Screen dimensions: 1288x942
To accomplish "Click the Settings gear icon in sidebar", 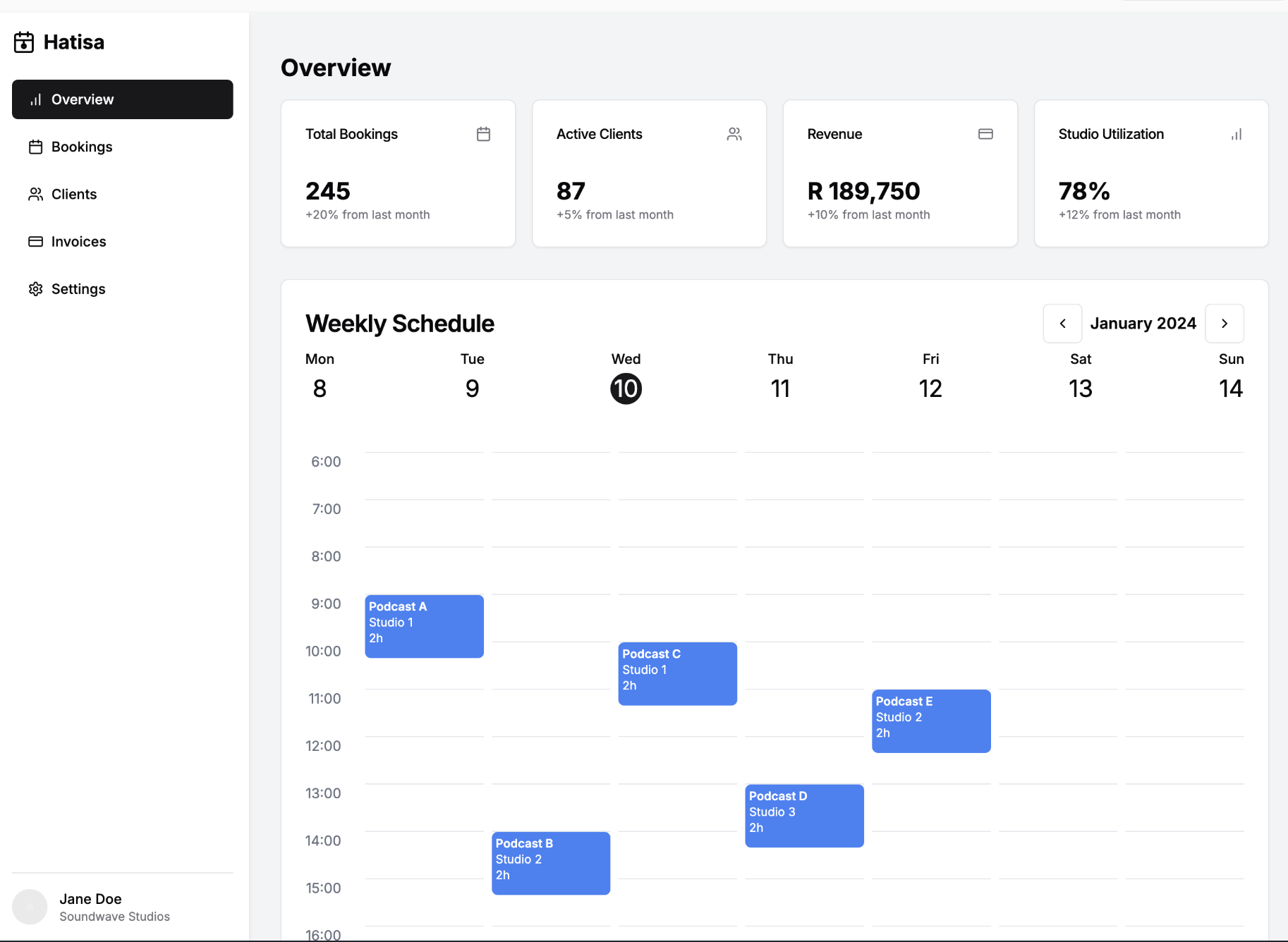I will (x=35, y=289).
